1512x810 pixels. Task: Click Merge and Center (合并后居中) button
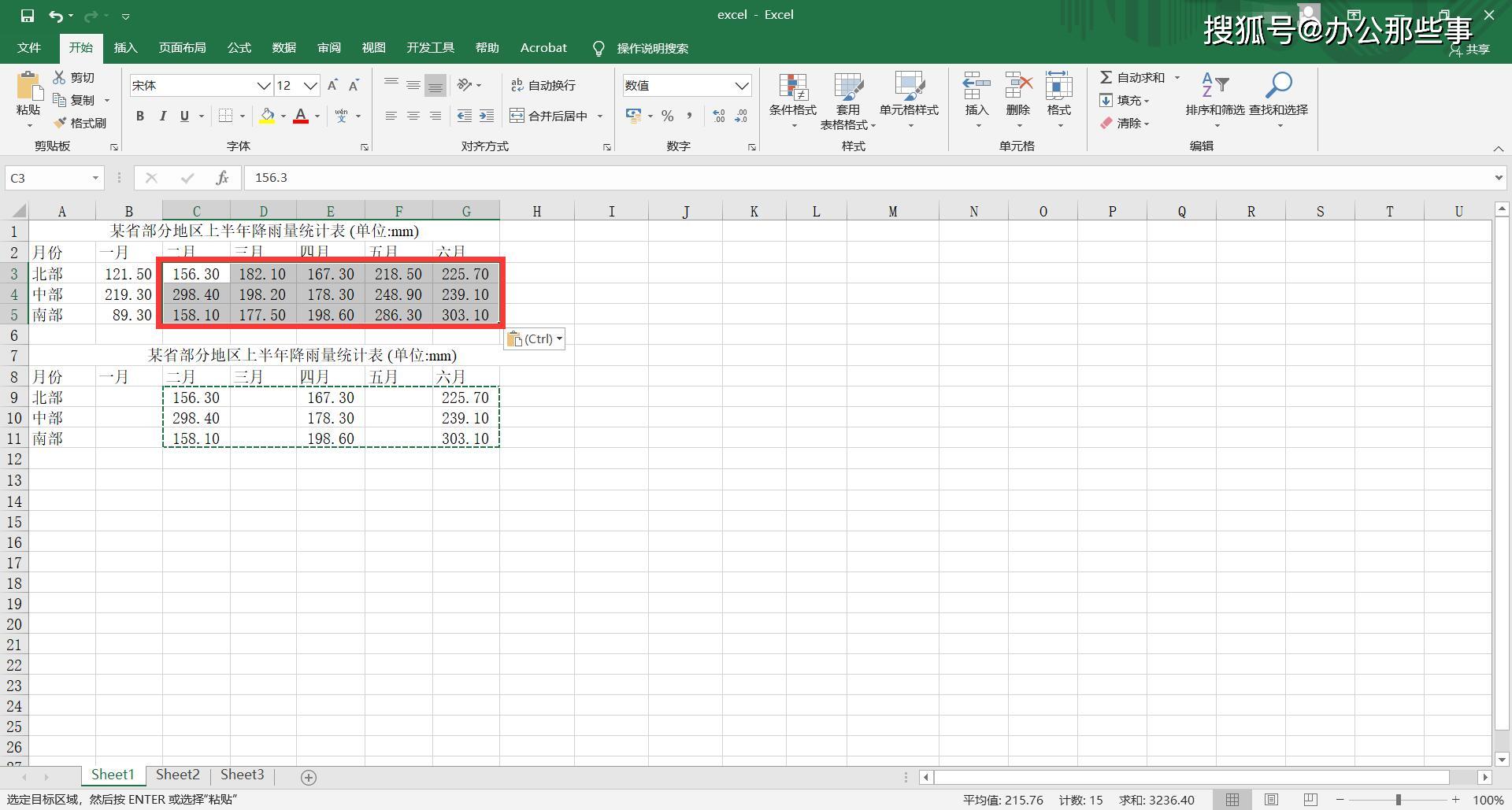550,116
